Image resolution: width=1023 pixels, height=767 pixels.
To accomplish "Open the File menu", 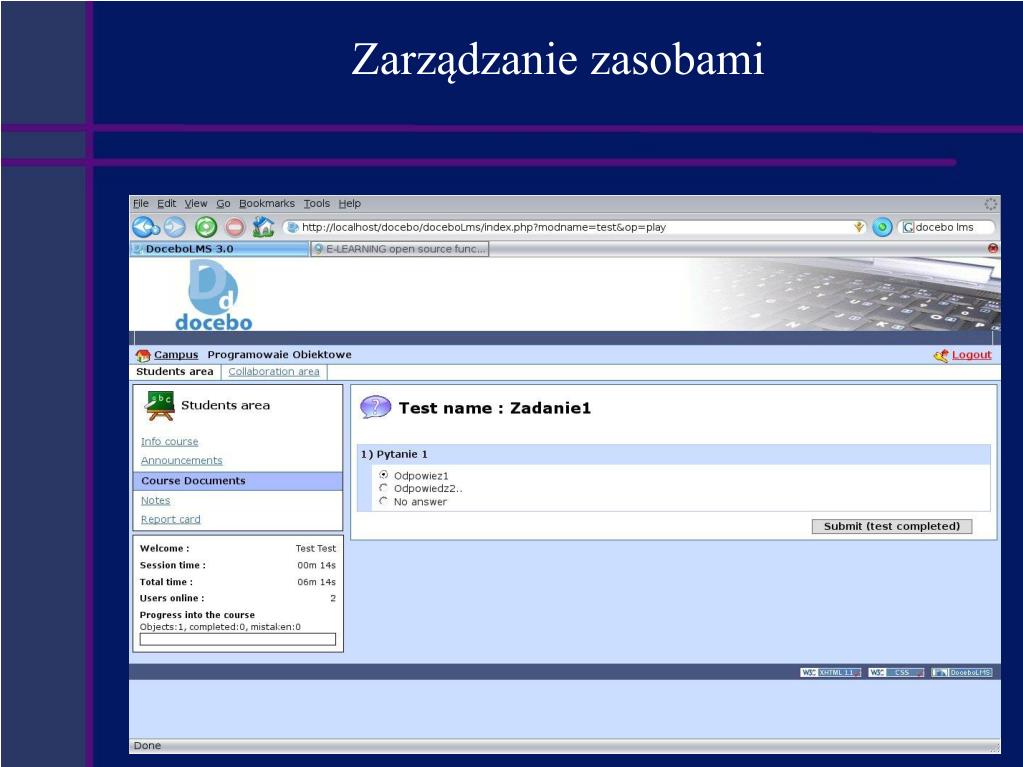I will tap(141, 203).
